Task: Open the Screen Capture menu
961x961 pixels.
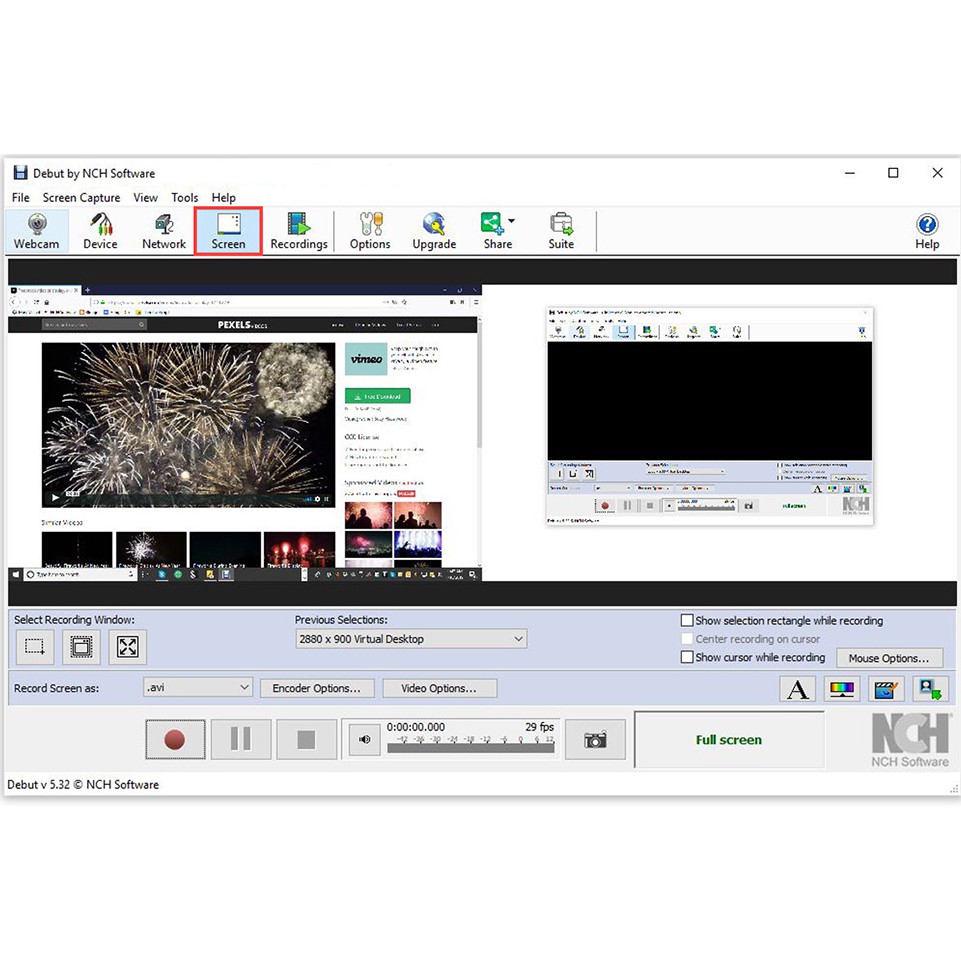Action: point(81,198)
